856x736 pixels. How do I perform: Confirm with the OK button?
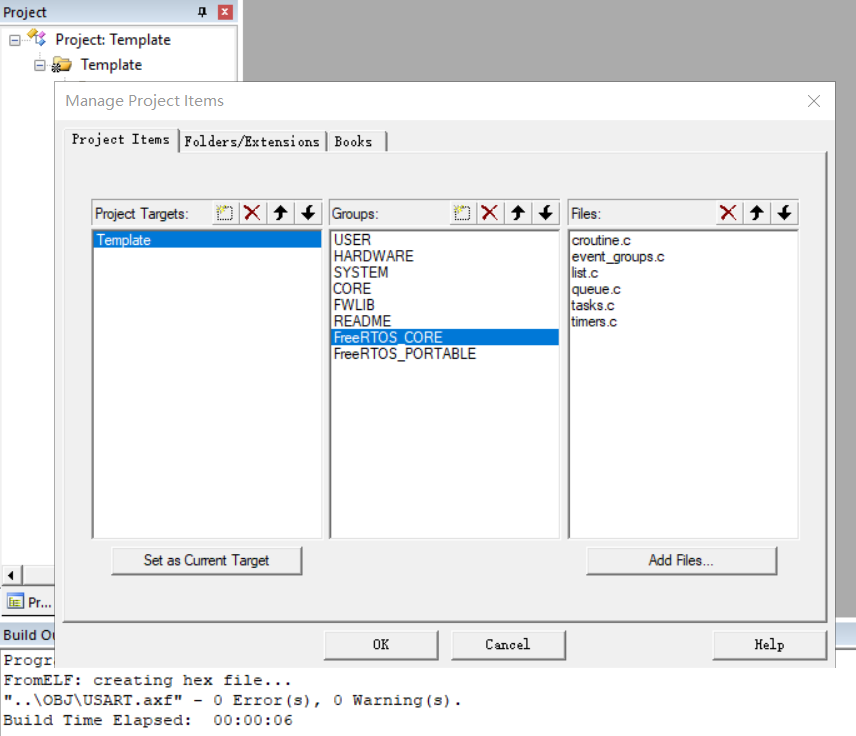(381, 645)
